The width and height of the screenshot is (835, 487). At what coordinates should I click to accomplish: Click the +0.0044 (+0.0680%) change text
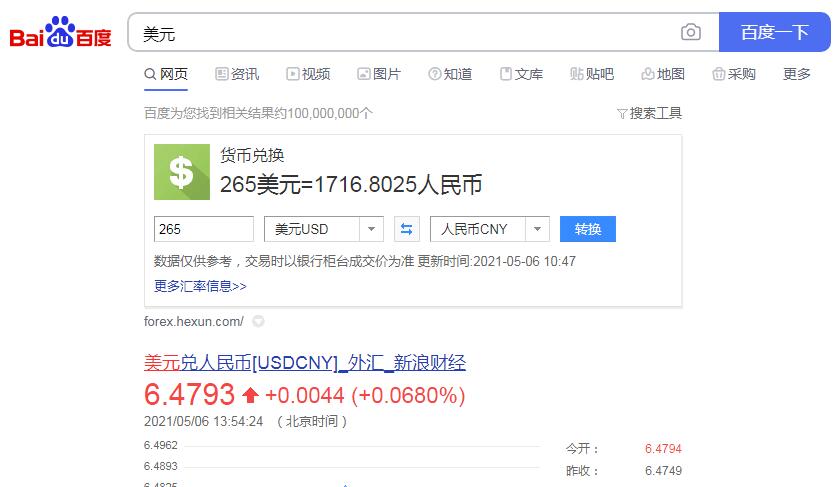(365, 395)
